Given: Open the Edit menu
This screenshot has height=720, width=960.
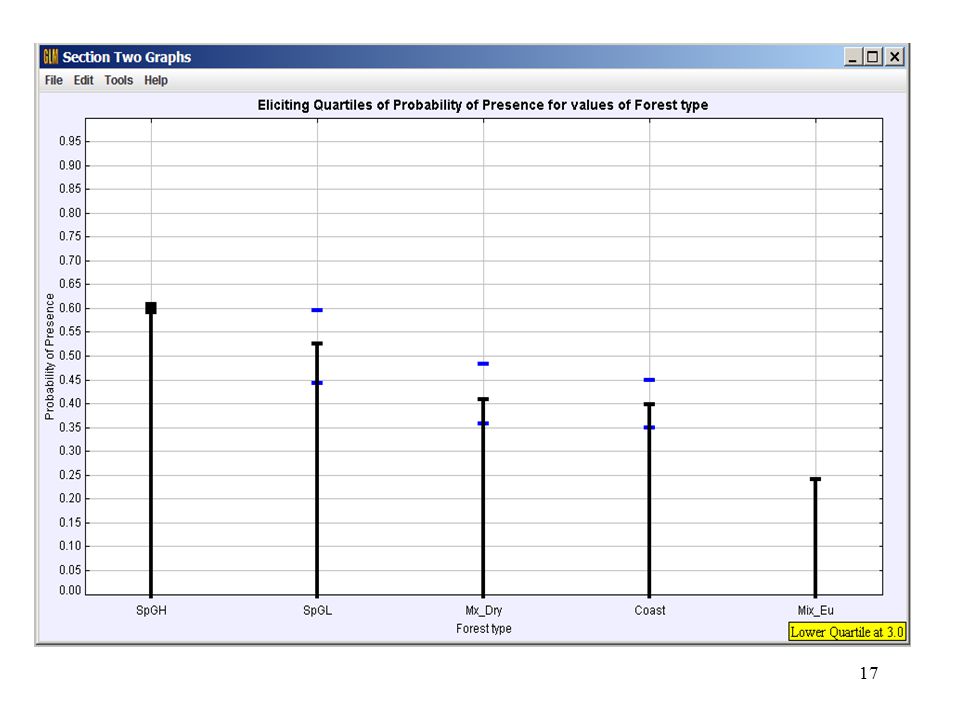Looking at the screenshot, I should pyautogui.click(x=83, y=80).
